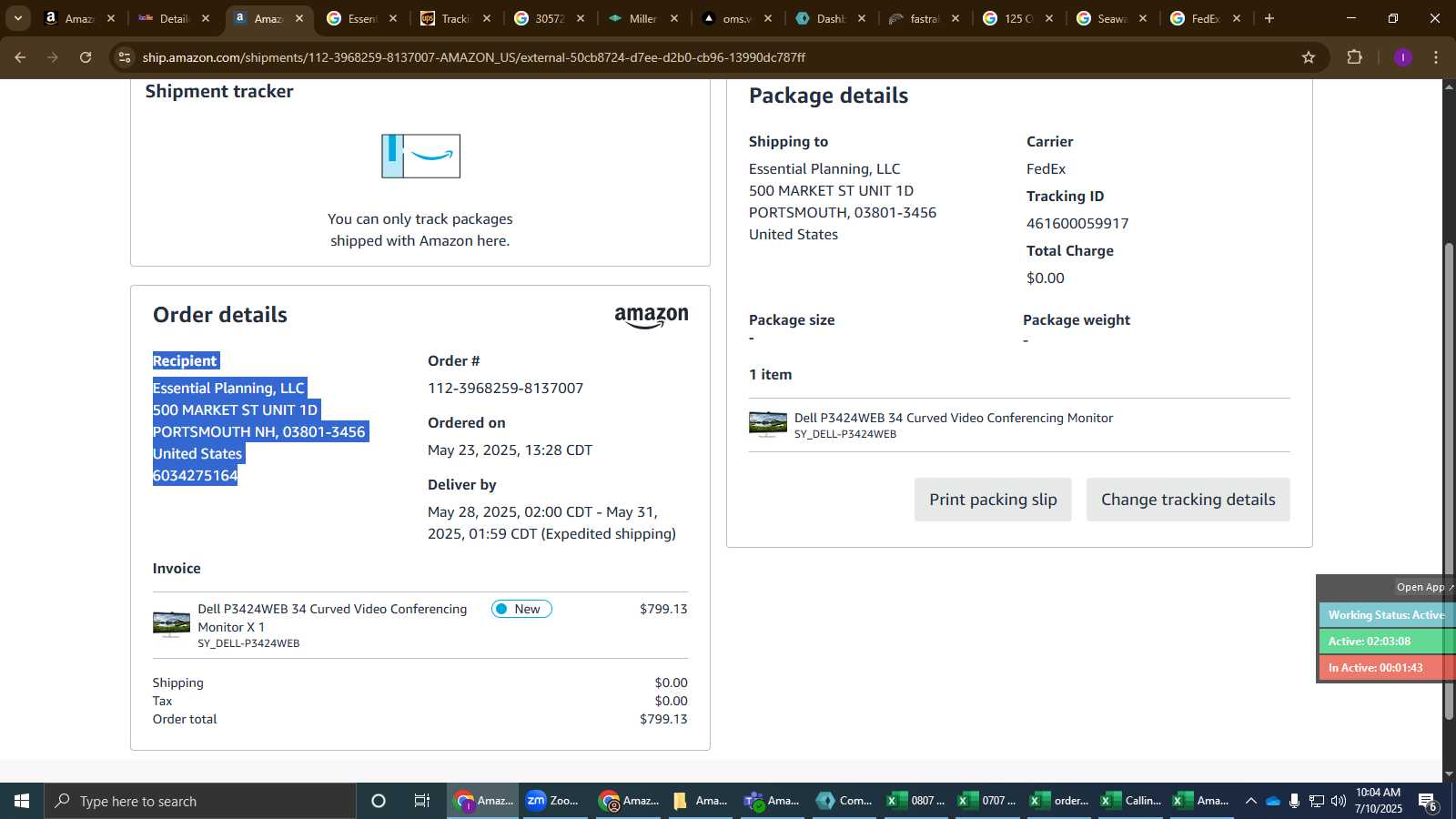Open Excel workbook 0707 in taskbar
Screen dimensions: 1456x819
click(986, 801)
